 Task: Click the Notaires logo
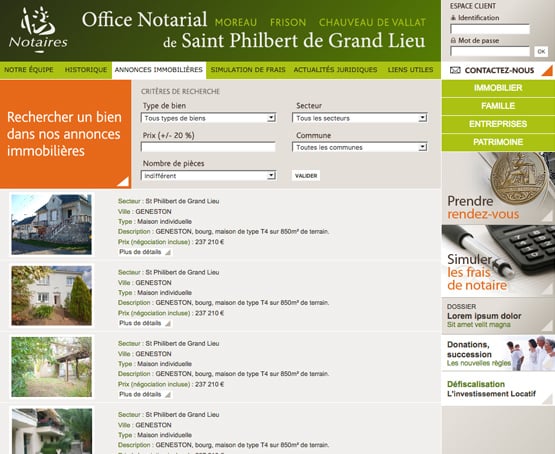(38, 30)
